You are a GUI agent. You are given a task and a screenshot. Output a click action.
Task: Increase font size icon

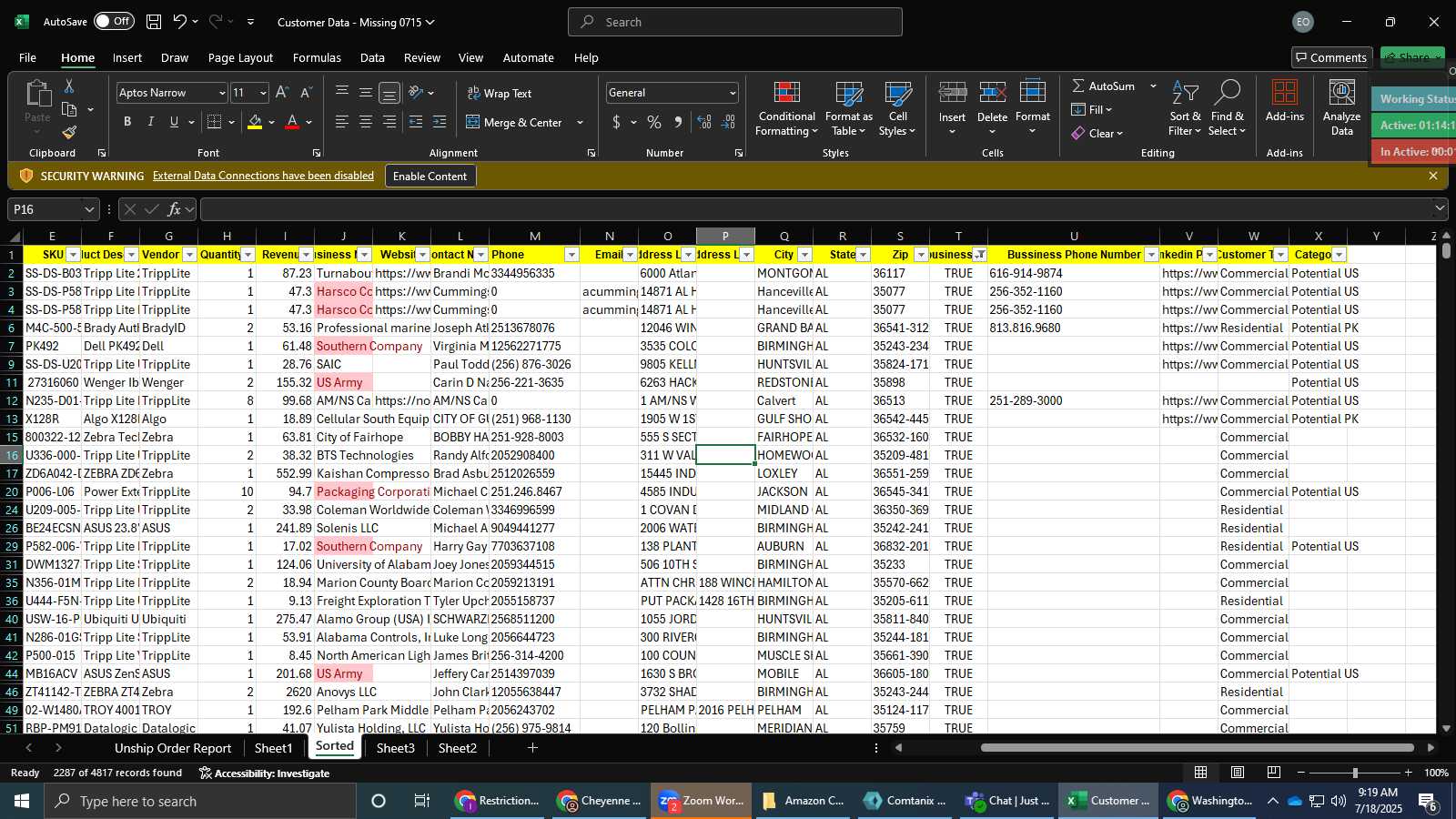point(282,93)
